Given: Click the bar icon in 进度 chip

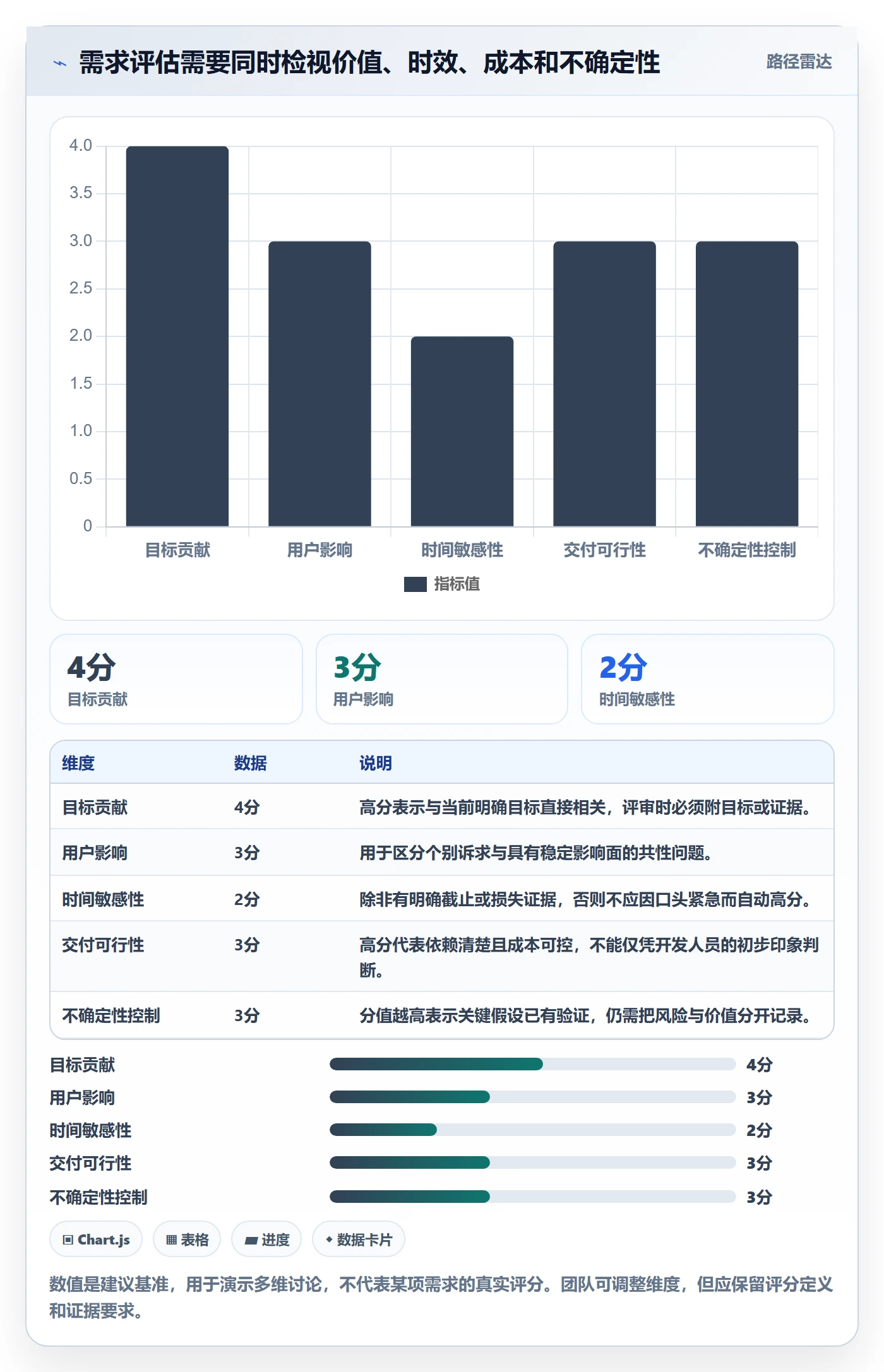Looking at the screenshot, I should [x=251, y=1241].
